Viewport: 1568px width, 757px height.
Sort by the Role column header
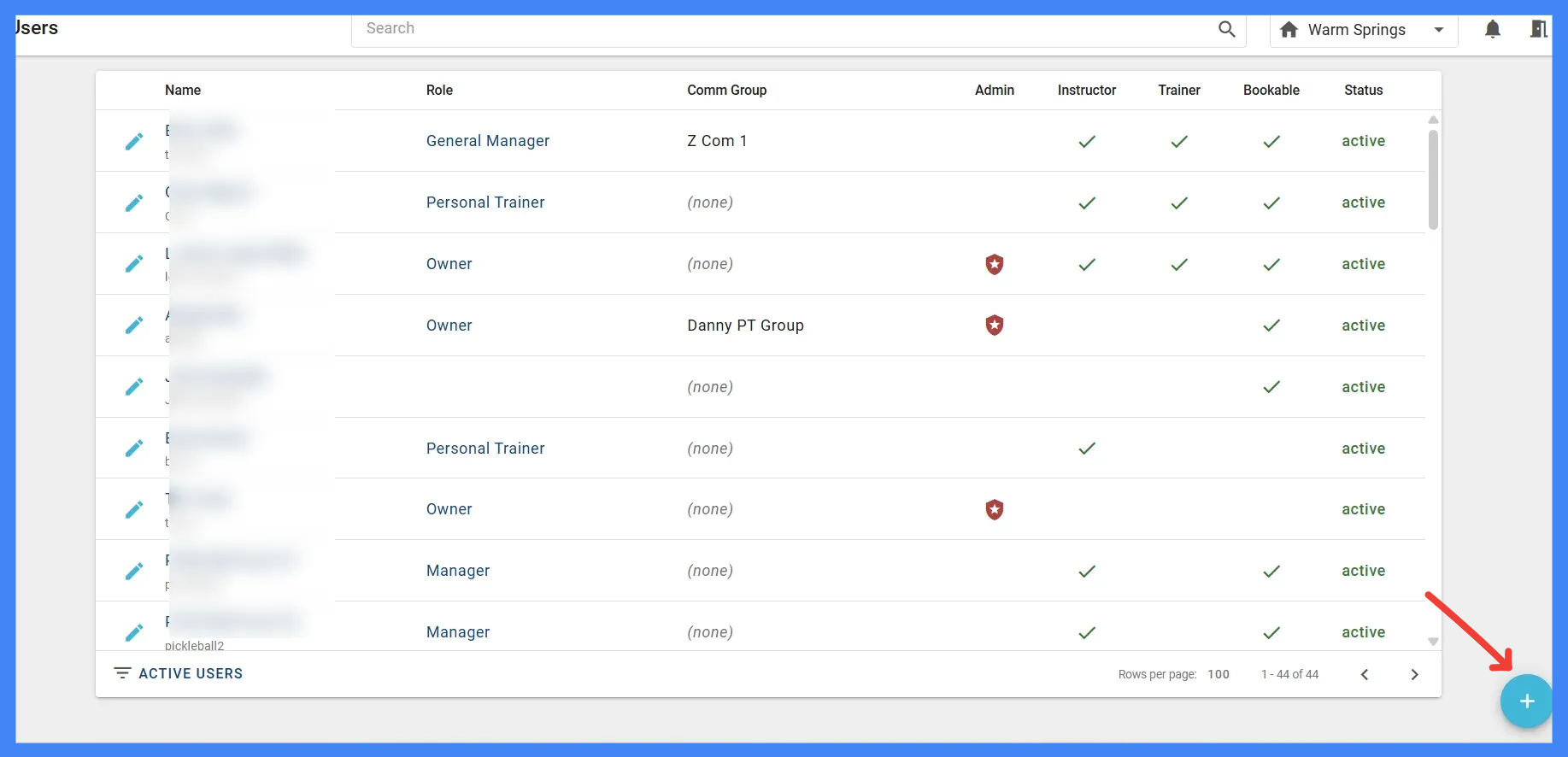(439, 90)
